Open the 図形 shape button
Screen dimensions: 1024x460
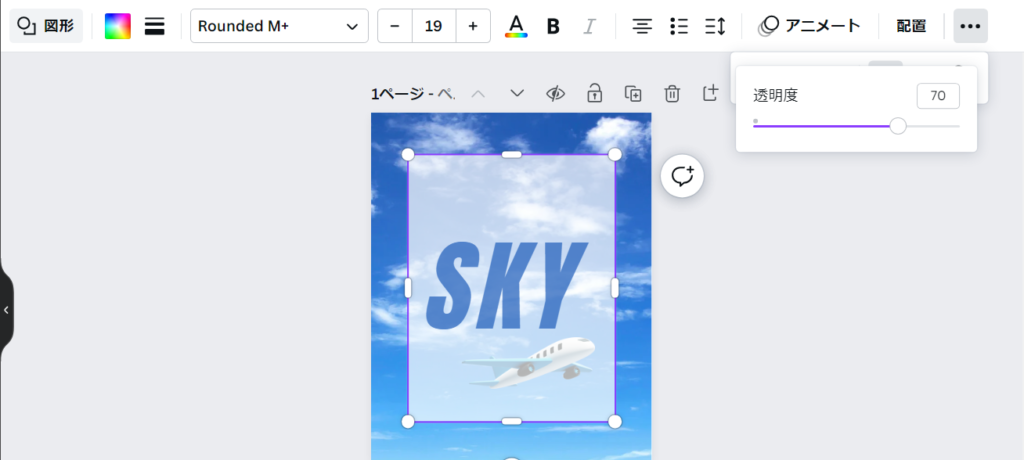(46, 26)
